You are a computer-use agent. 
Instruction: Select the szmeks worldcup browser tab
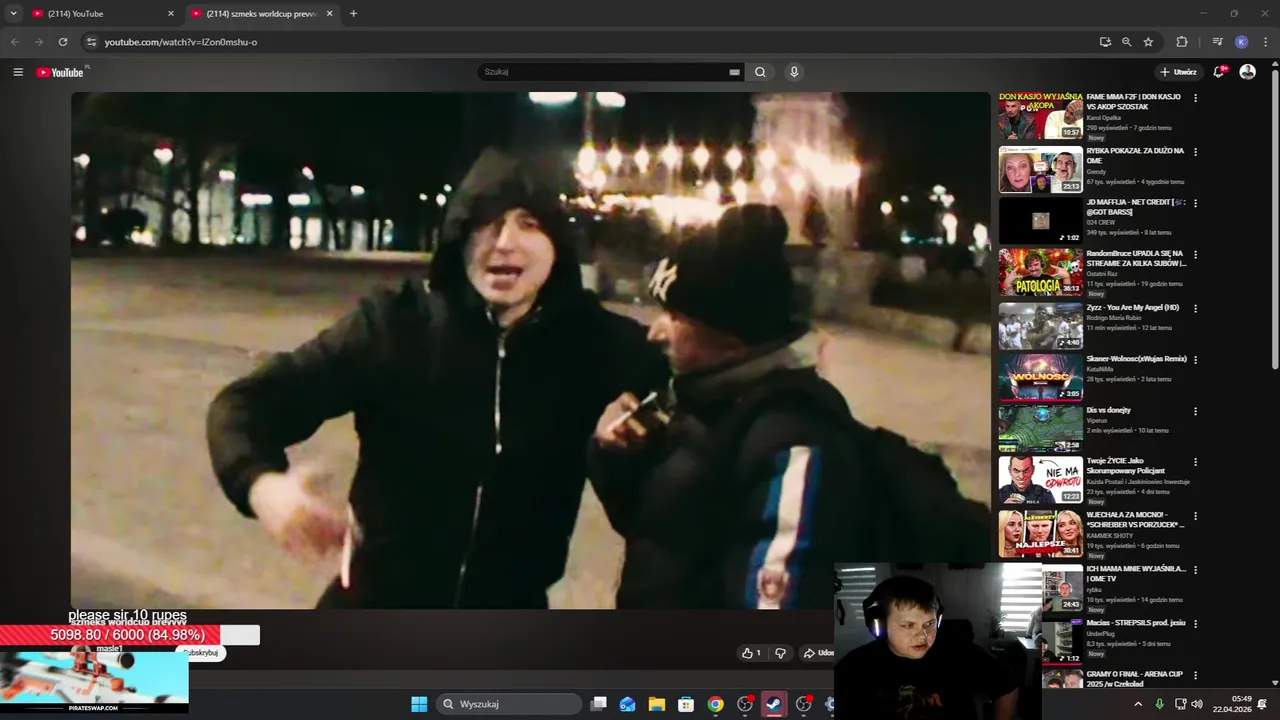[x=262, y=14]
